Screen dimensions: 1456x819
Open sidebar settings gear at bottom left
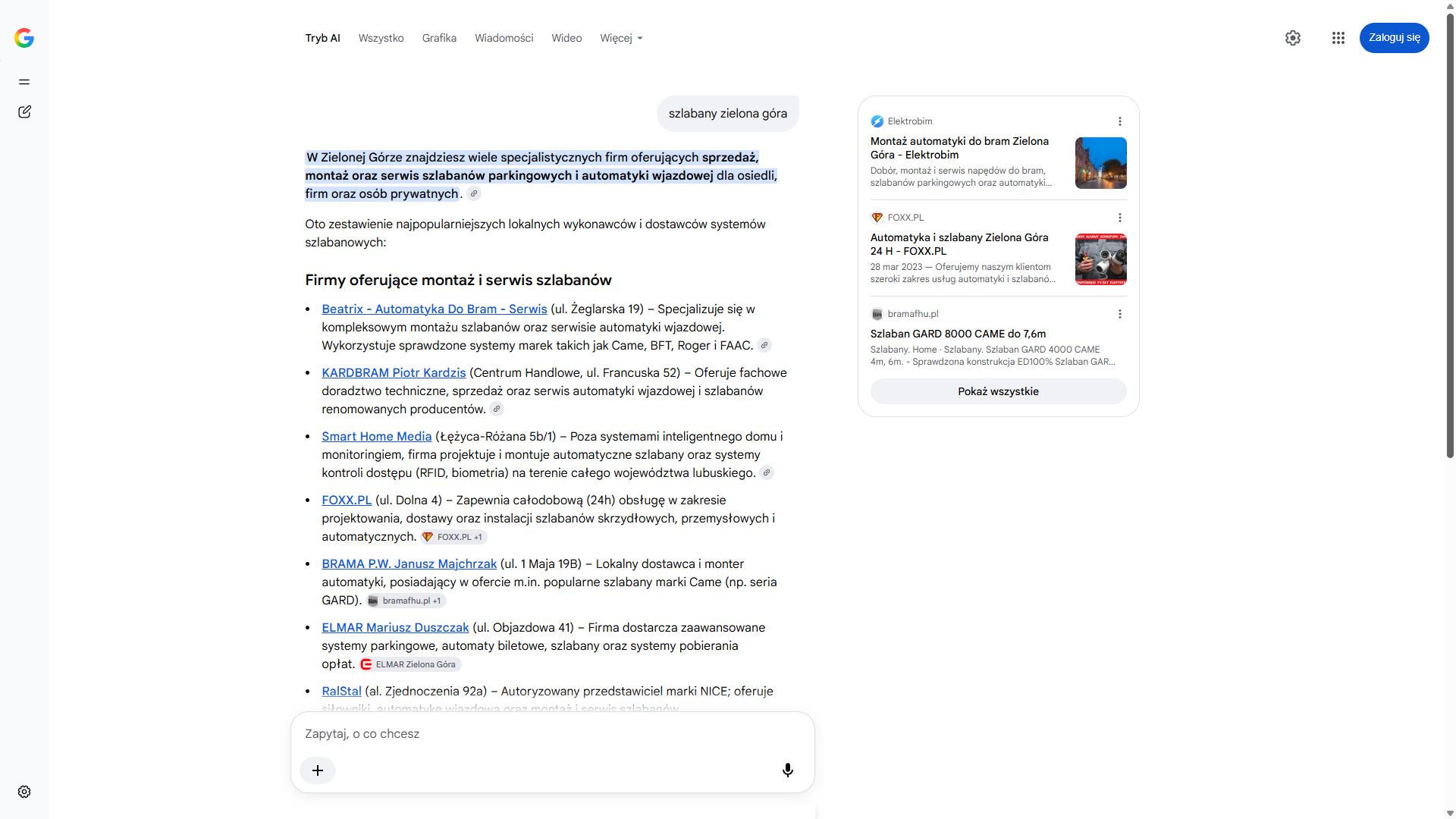[24, 792]
